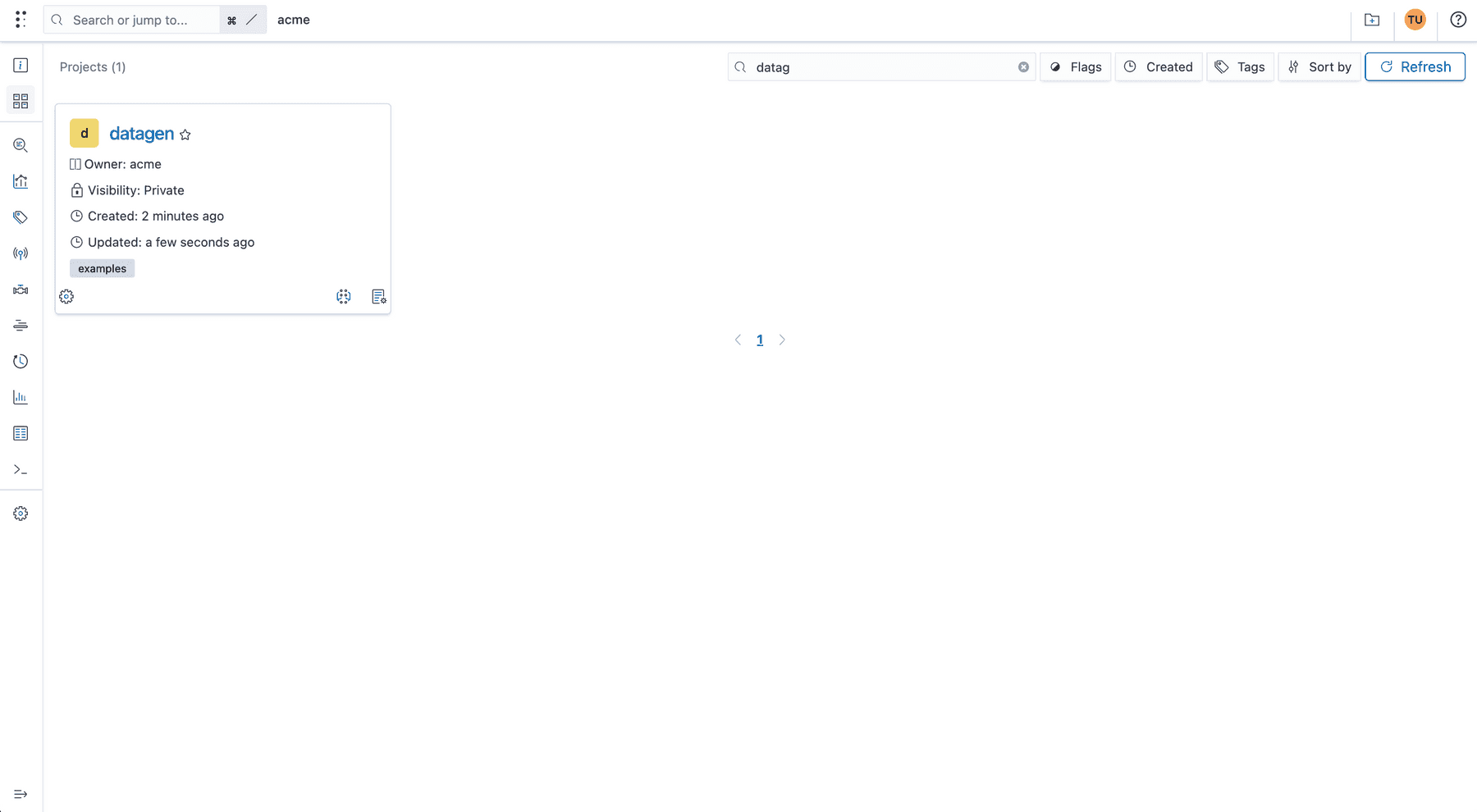1477x812 pixels.
Task: Open the agents broadcast sidebar icon
Action: [21, 253]
